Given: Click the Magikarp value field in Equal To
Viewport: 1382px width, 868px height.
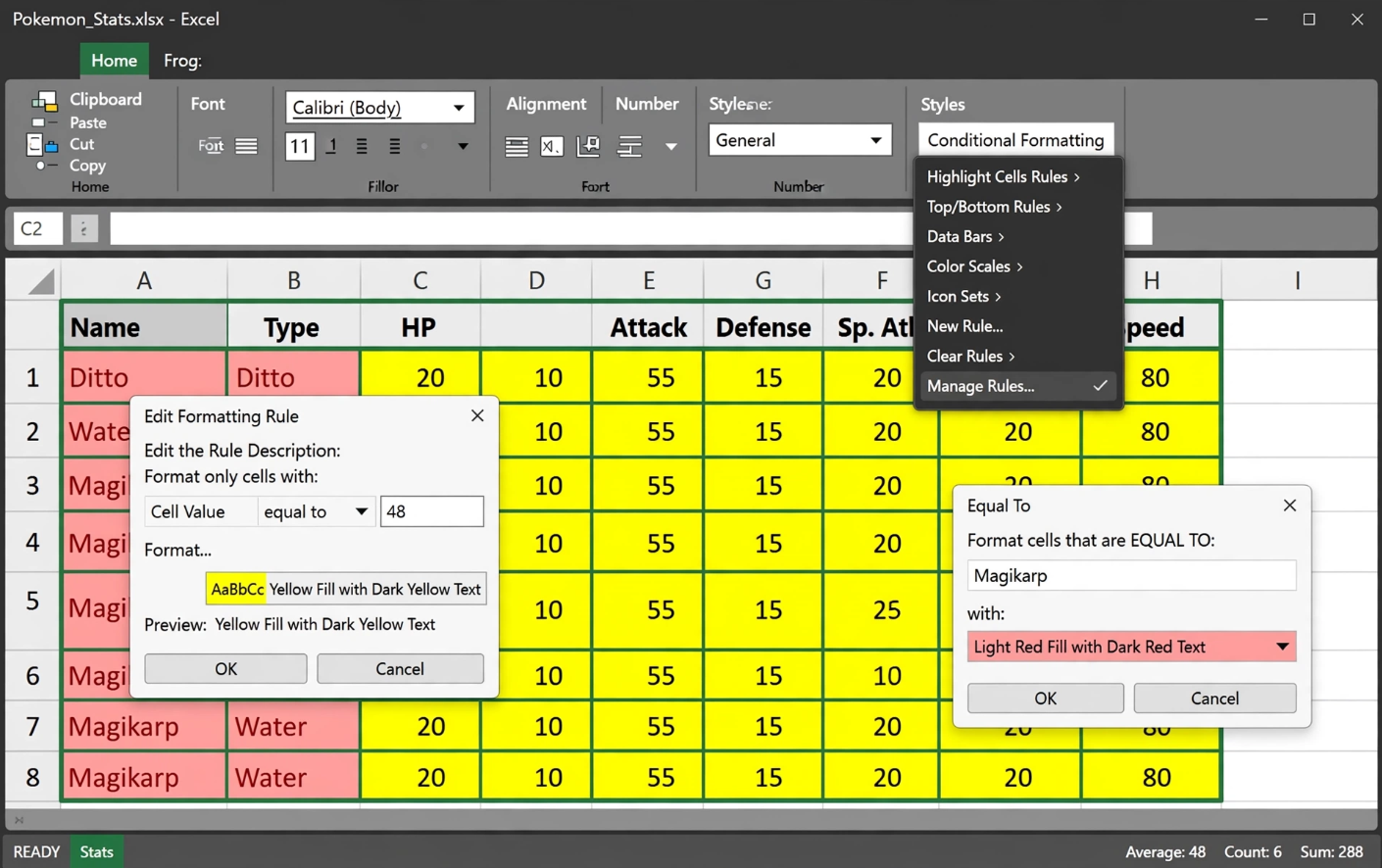Looking at the screenshot, I should point(1132,575).
